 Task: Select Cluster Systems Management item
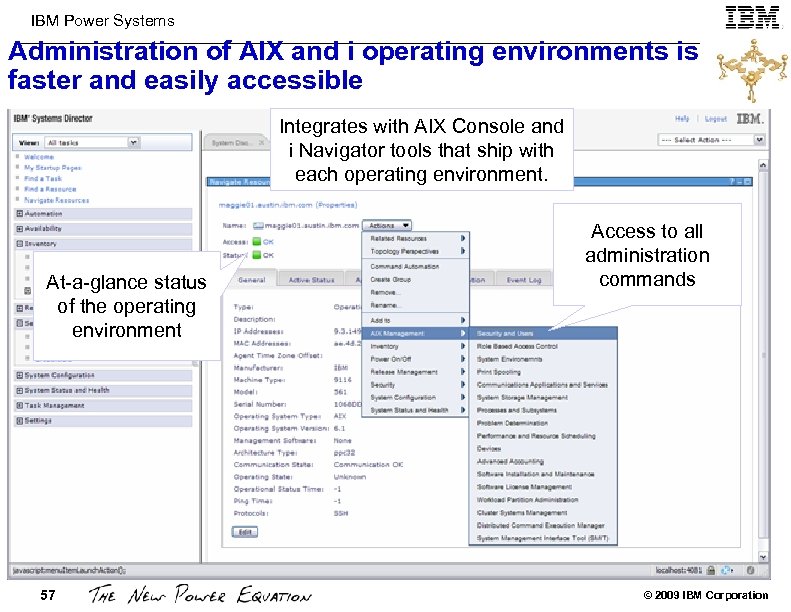(x=543, y=513)
